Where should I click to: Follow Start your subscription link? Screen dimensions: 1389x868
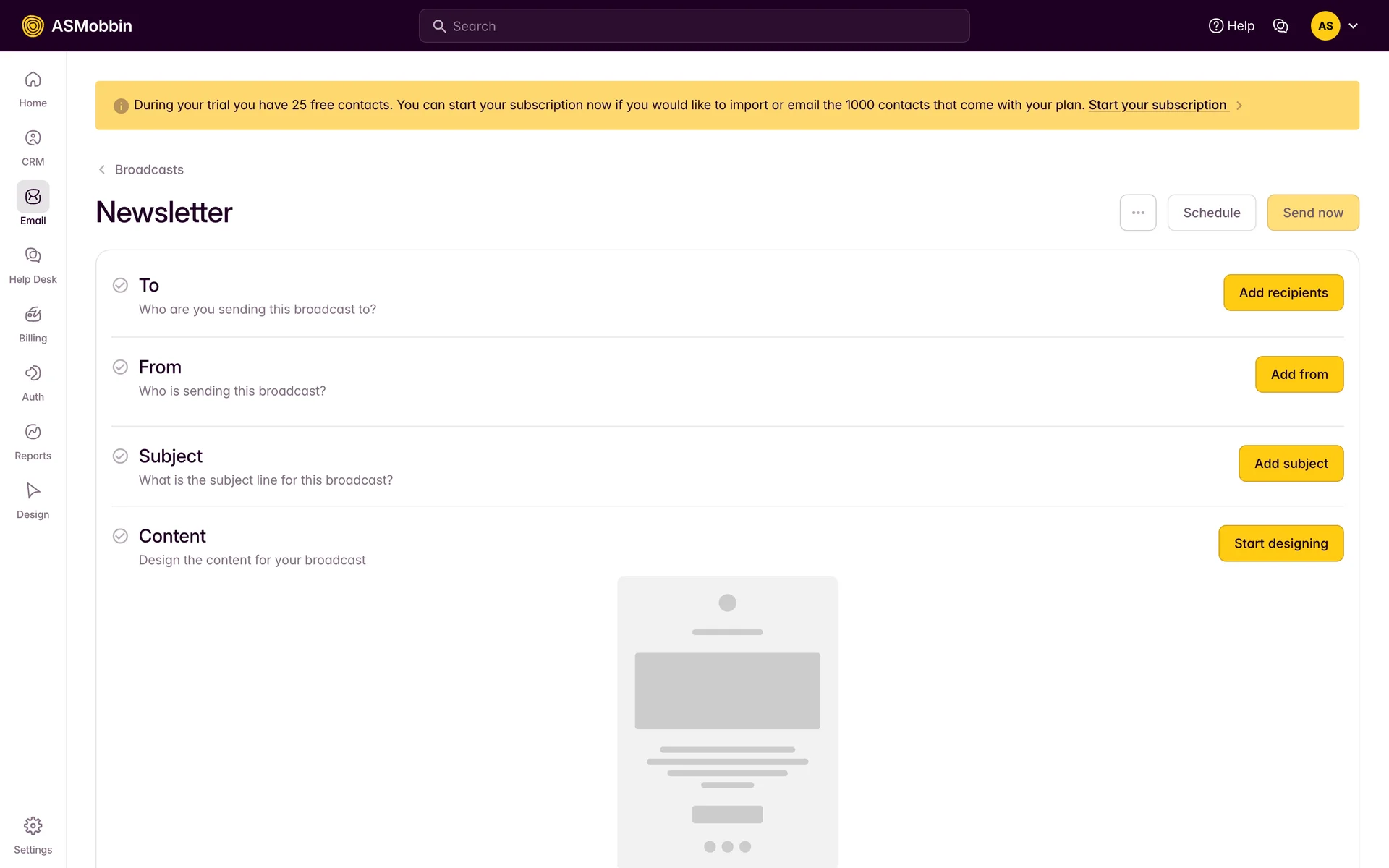coord(1157,105)
